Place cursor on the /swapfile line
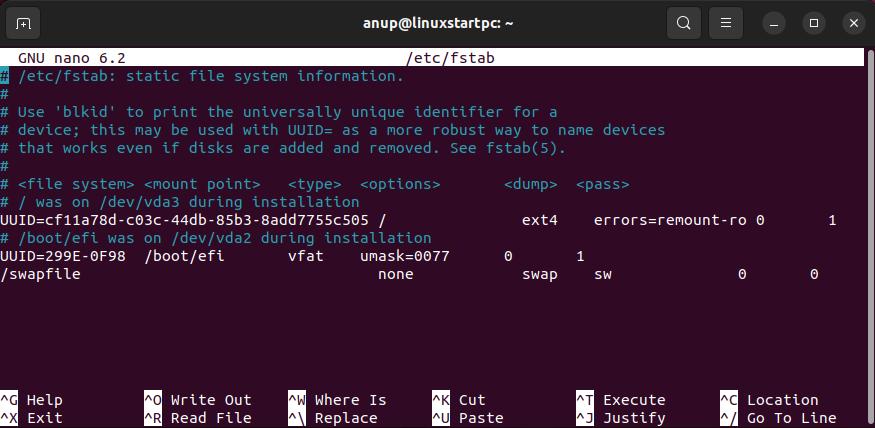 pyautogui.click(x=409, y=275)
